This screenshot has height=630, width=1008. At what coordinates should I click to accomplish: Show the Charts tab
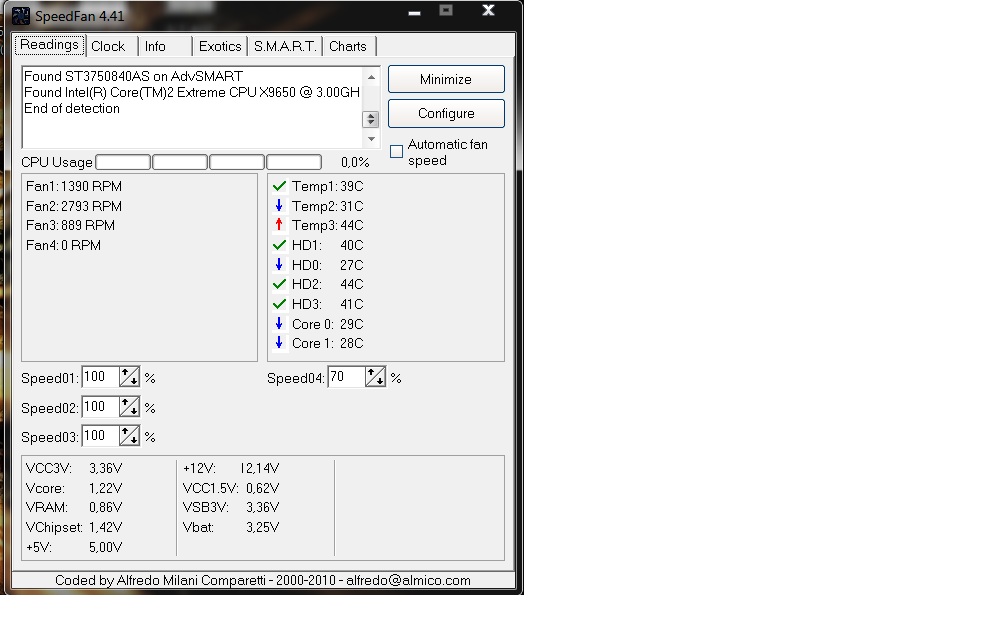point(348,46)
